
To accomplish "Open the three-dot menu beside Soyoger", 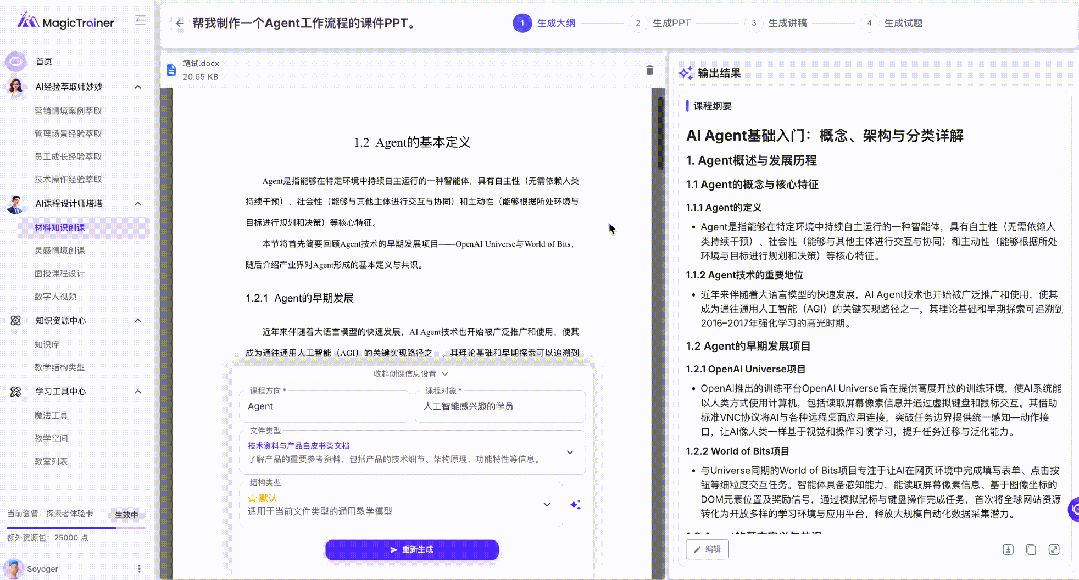I will (x=139, y=569).
